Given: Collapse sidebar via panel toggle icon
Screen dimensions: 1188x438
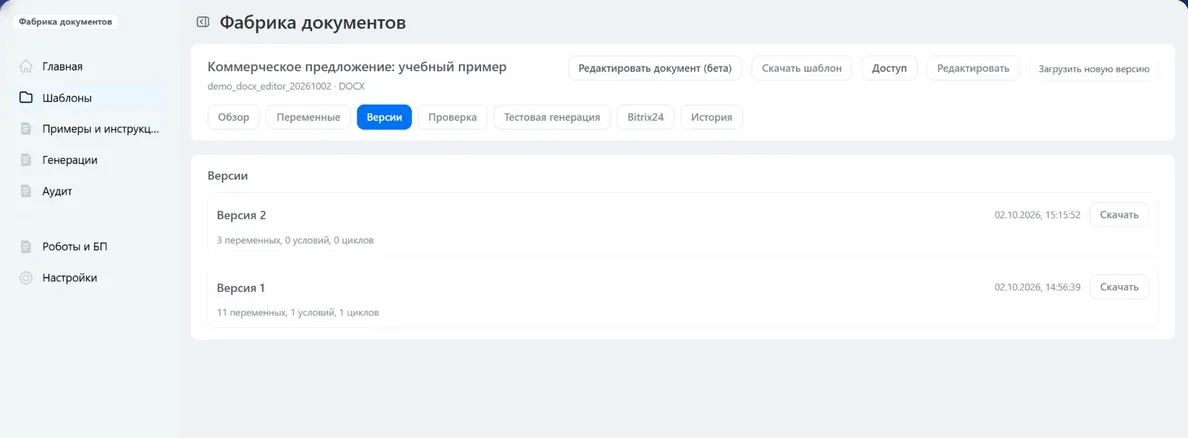Looking at the screenshot, I should (x=202, y=22).
